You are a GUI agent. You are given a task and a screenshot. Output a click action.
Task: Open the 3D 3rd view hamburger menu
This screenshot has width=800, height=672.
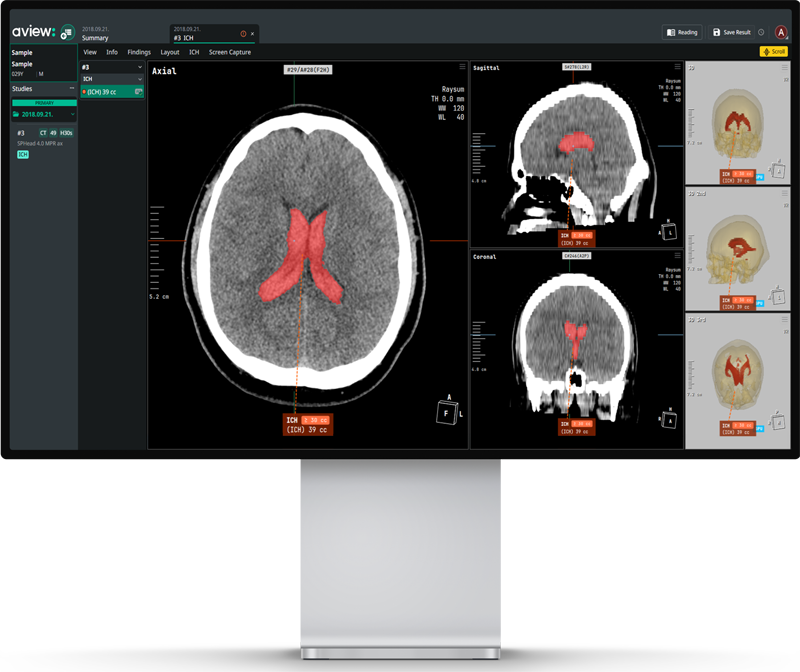[x=785, y=319]
